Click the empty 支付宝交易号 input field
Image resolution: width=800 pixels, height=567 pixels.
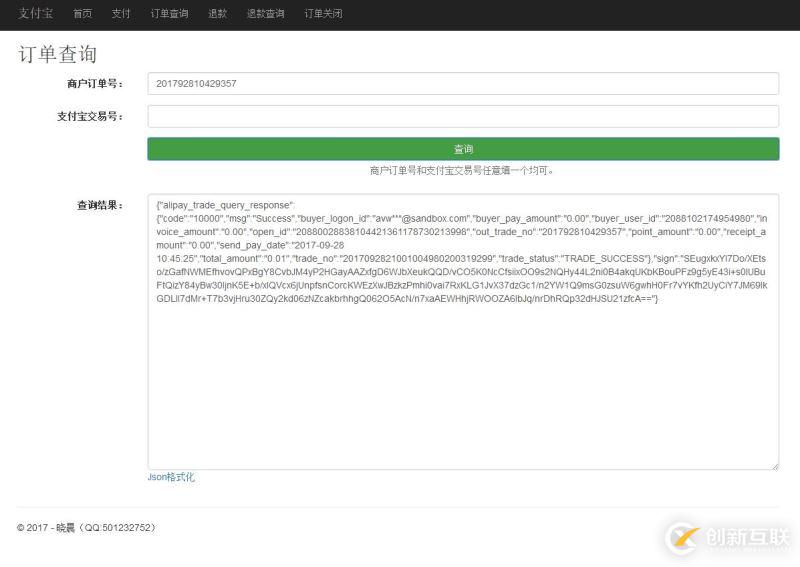coord(463,116)
